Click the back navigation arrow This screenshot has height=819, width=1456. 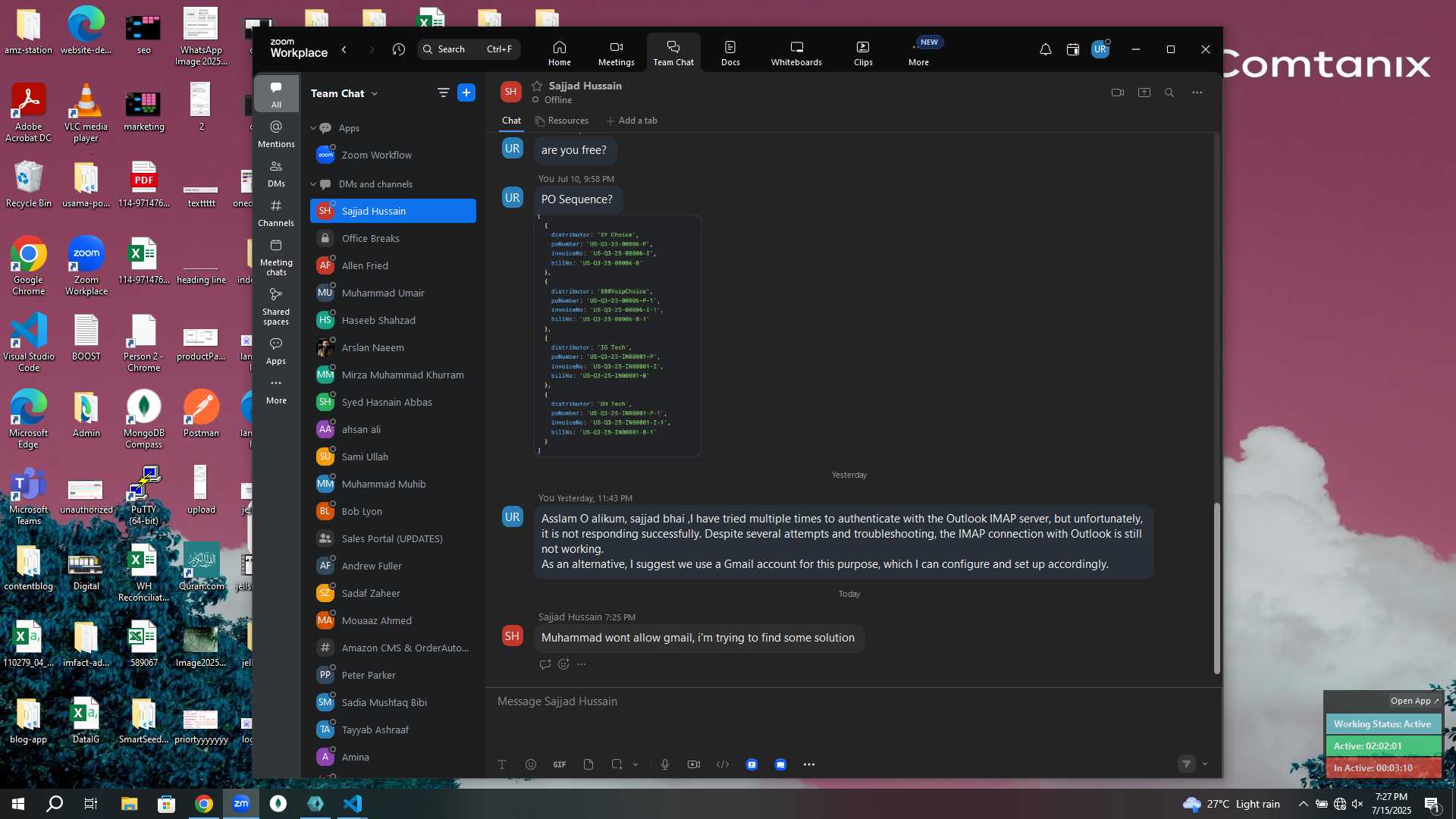(x=344, y=49)
